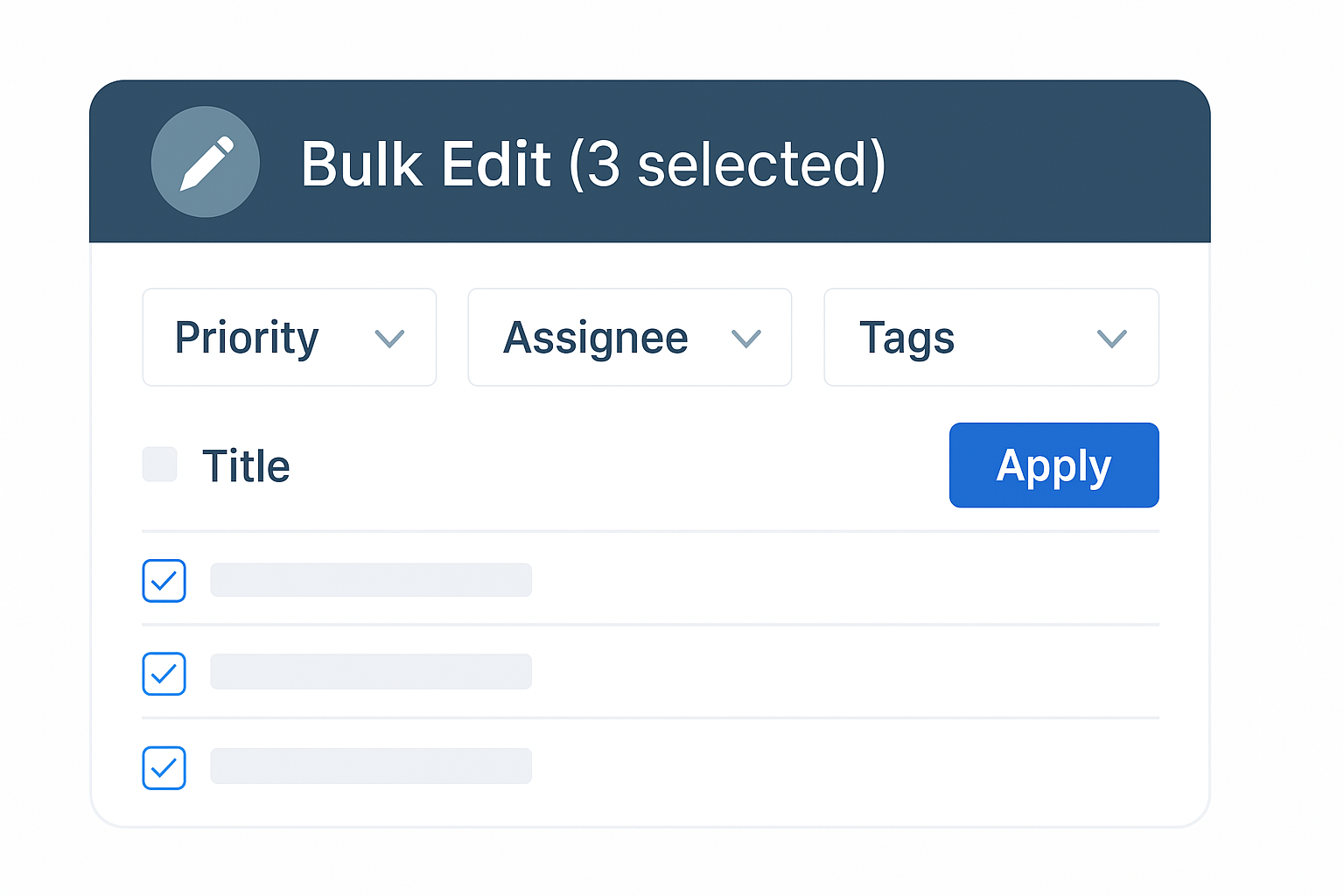Click the third row's placeholder title bar
The image size is (1344, 896).
pos(370,765)
